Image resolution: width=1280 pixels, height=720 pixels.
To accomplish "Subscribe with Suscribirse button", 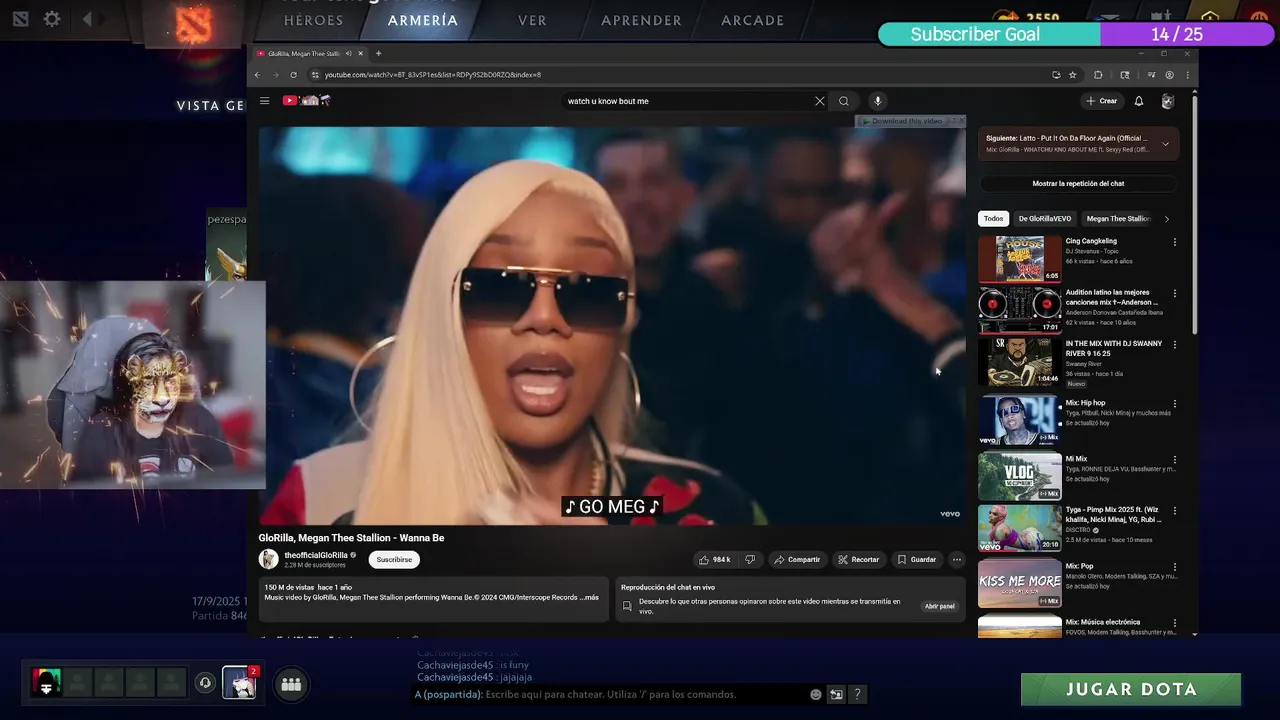I will tap(394, 560).
